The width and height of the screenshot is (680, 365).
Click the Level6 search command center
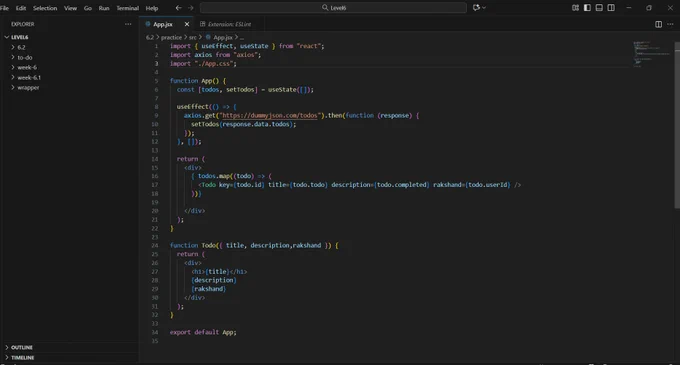coord(333,8)
